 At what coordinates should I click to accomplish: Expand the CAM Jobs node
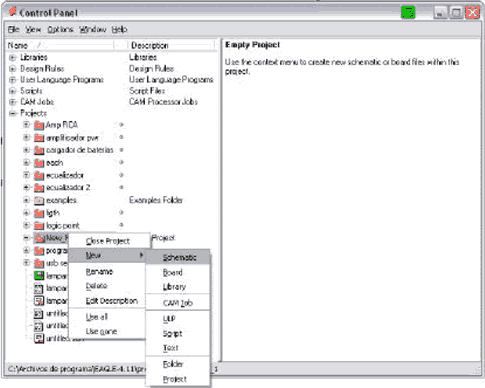click(13, 102)
